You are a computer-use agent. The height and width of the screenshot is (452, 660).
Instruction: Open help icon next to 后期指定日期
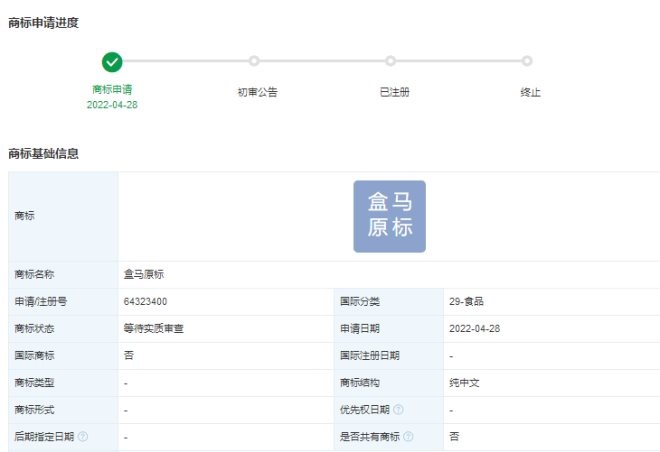click(x=83, y=436)
